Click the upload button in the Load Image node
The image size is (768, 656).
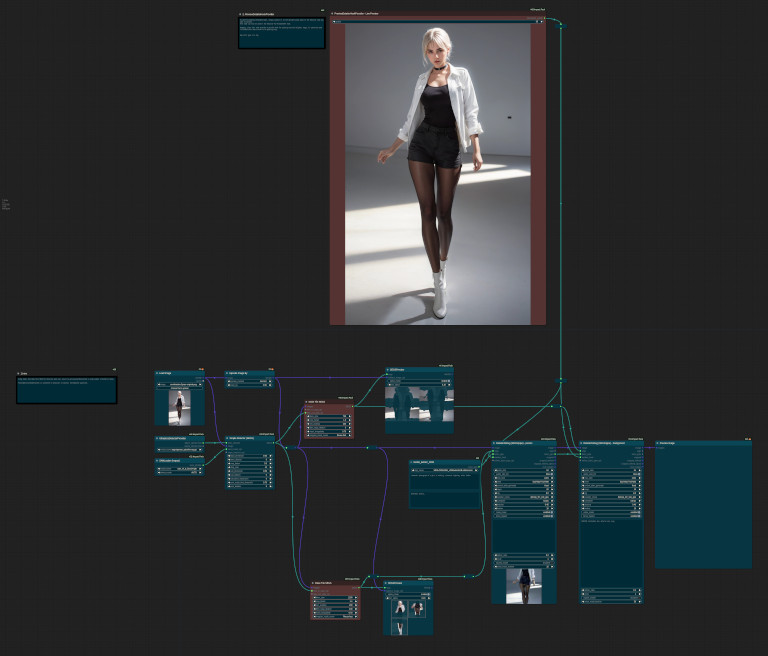[179, 389]
